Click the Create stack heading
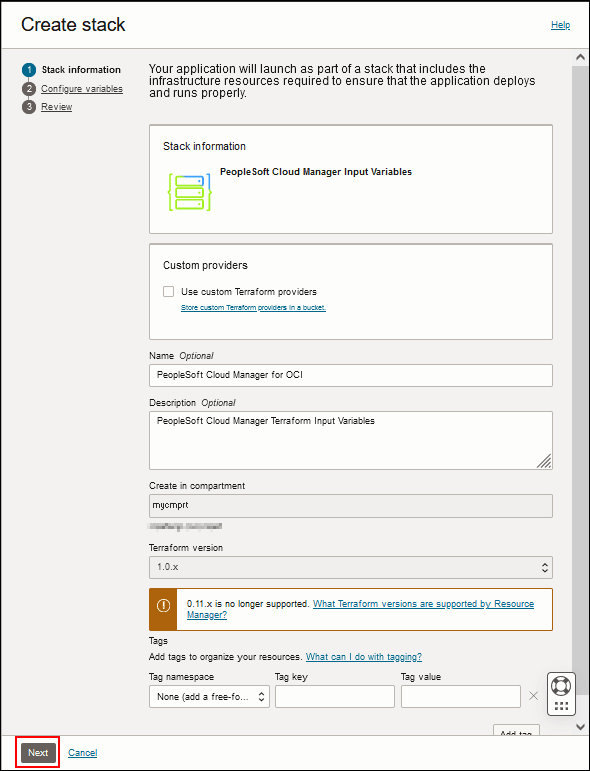590x771 pixels. (73, 25)
